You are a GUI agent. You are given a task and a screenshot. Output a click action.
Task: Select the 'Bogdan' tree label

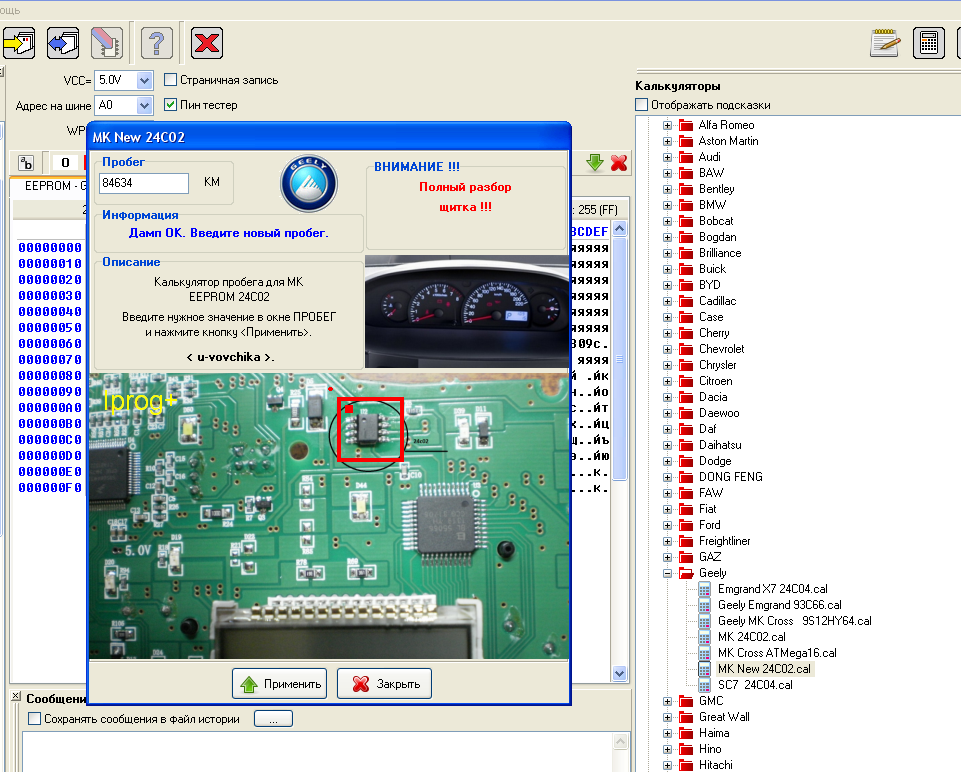coord(718,237)
